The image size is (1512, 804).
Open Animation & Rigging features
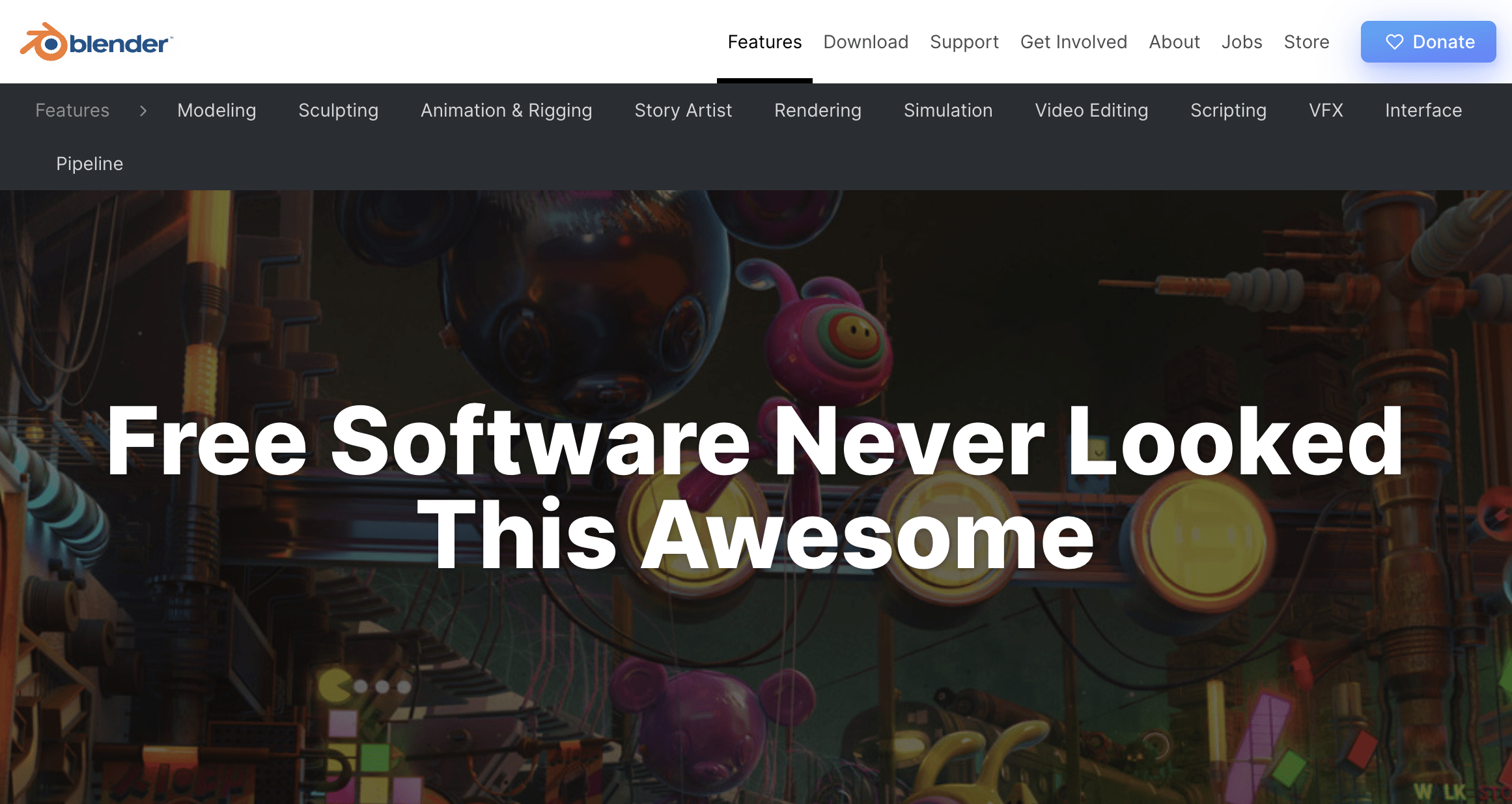[506, 110]
